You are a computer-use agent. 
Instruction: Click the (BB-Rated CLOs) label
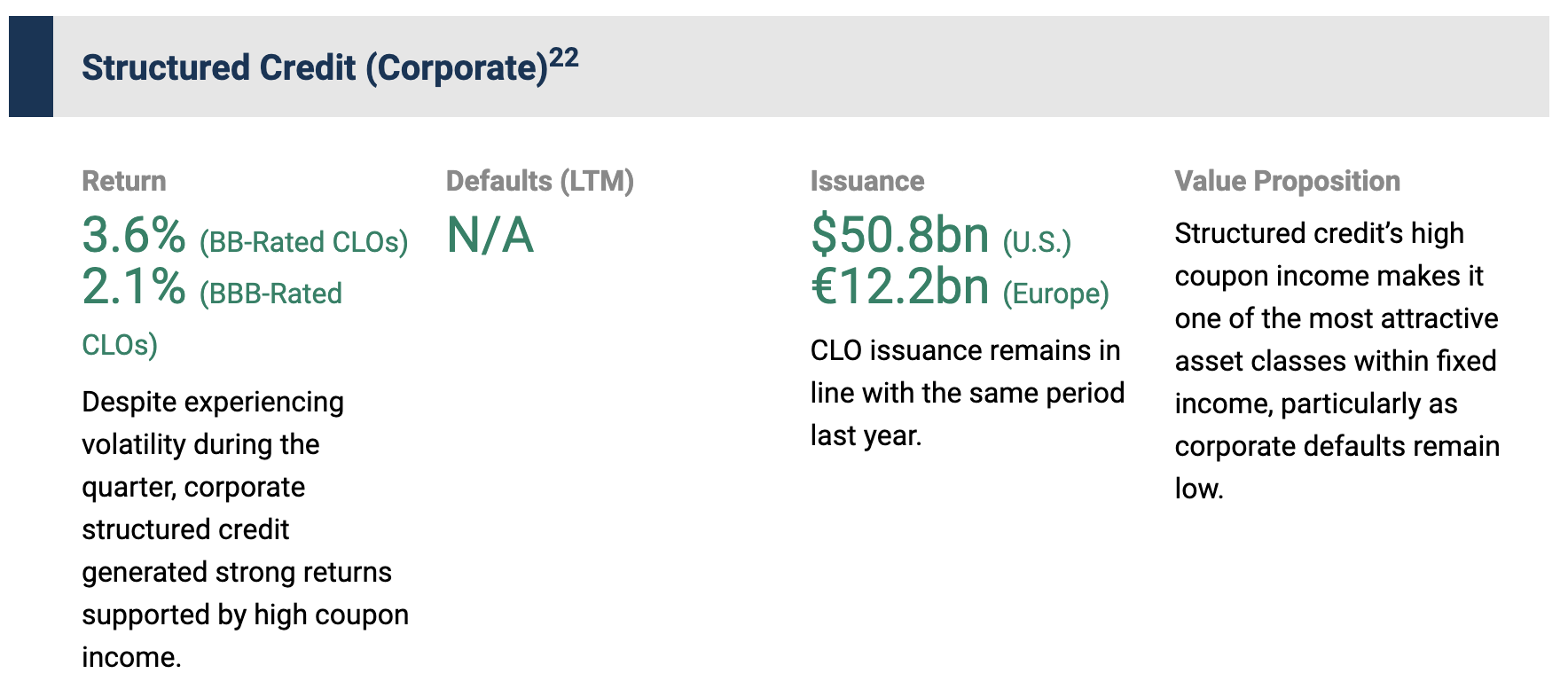click(304, 242)
